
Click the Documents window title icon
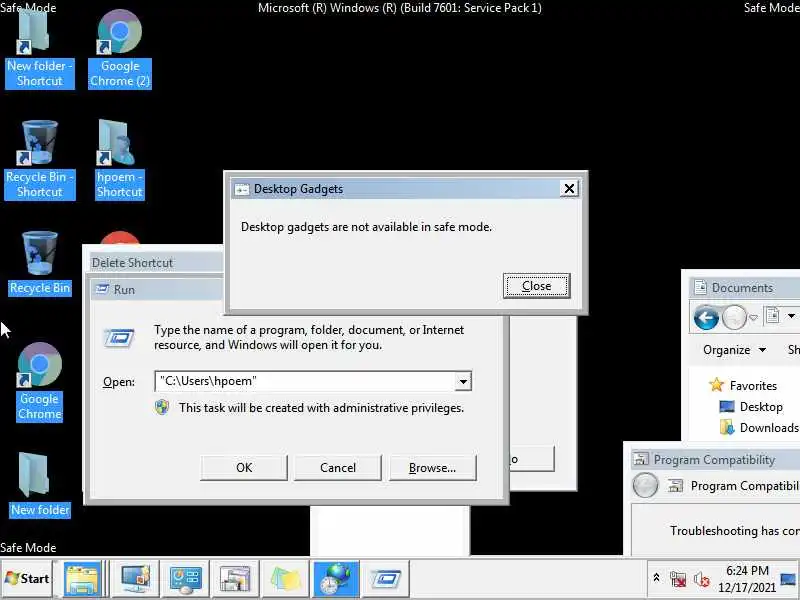coord(701,287)
